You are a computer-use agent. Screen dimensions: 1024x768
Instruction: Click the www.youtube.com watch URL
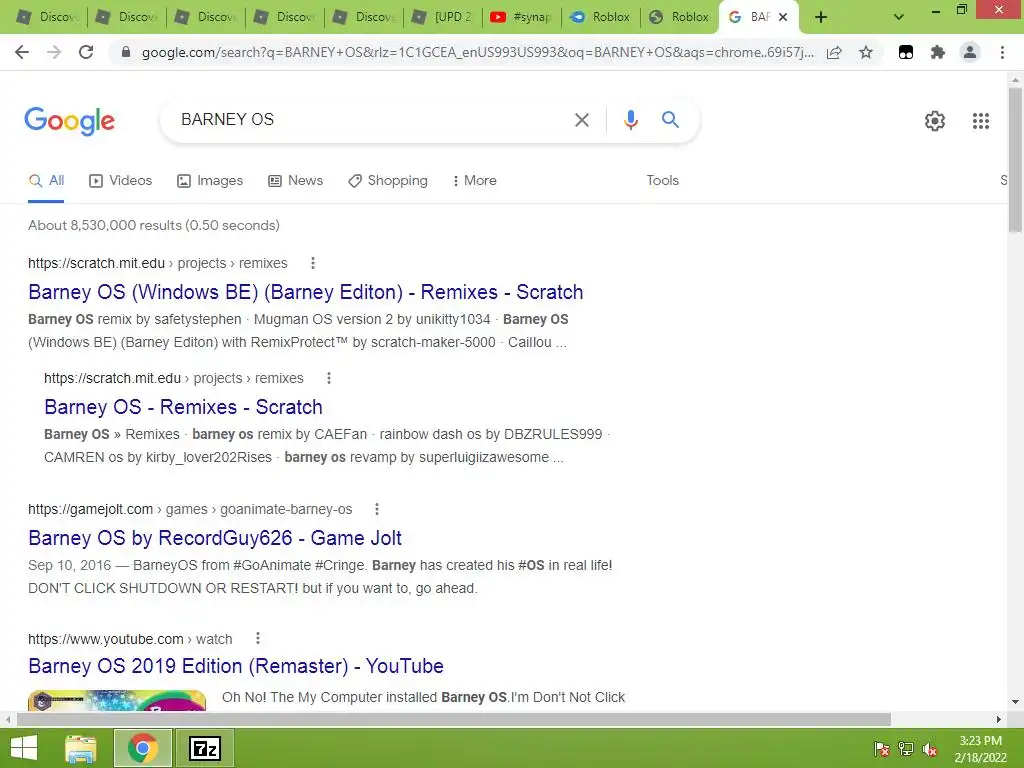[130, 639]
